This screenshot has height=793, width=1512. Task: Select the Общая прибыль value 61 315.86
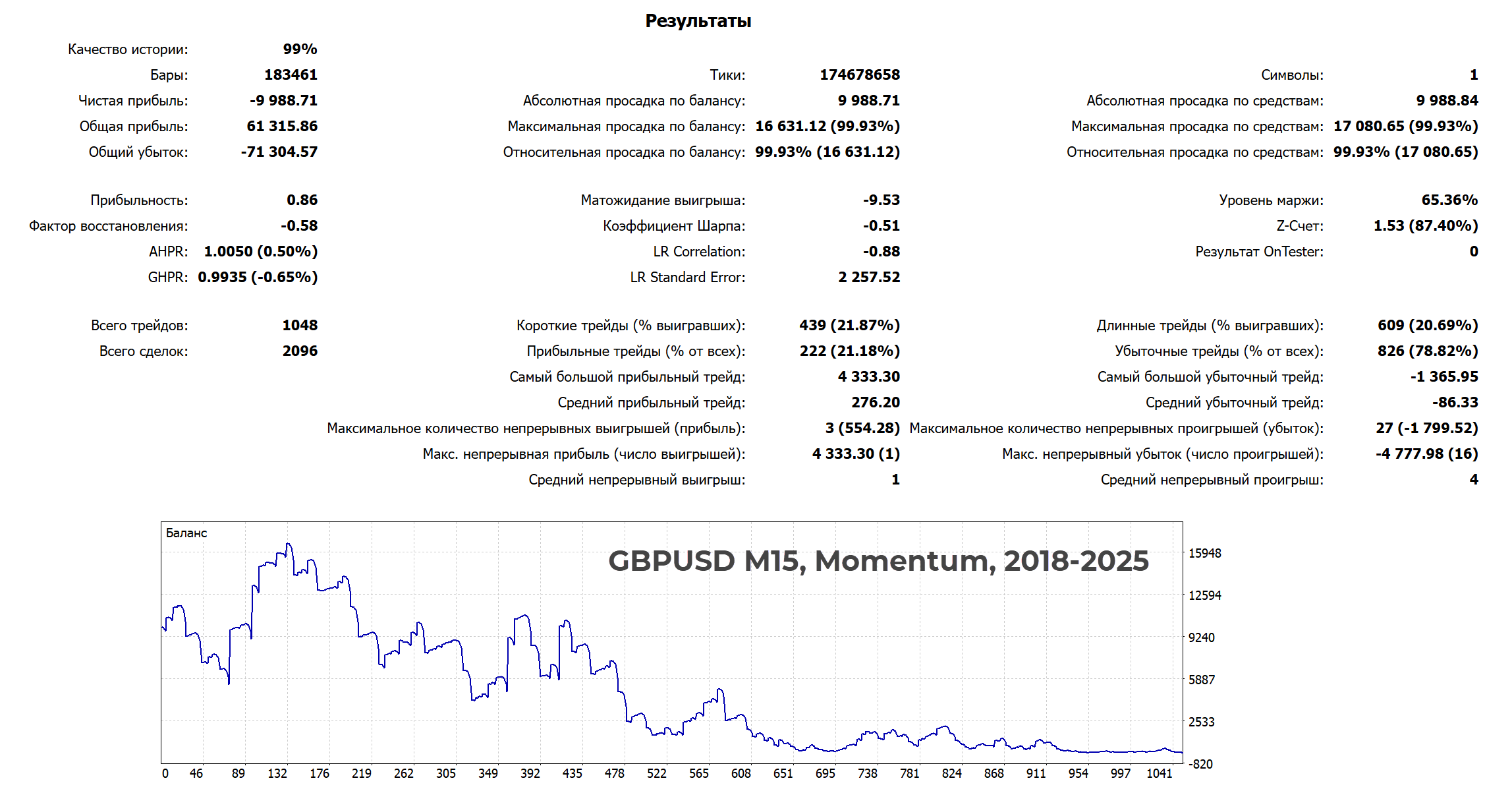click(282, 126)
